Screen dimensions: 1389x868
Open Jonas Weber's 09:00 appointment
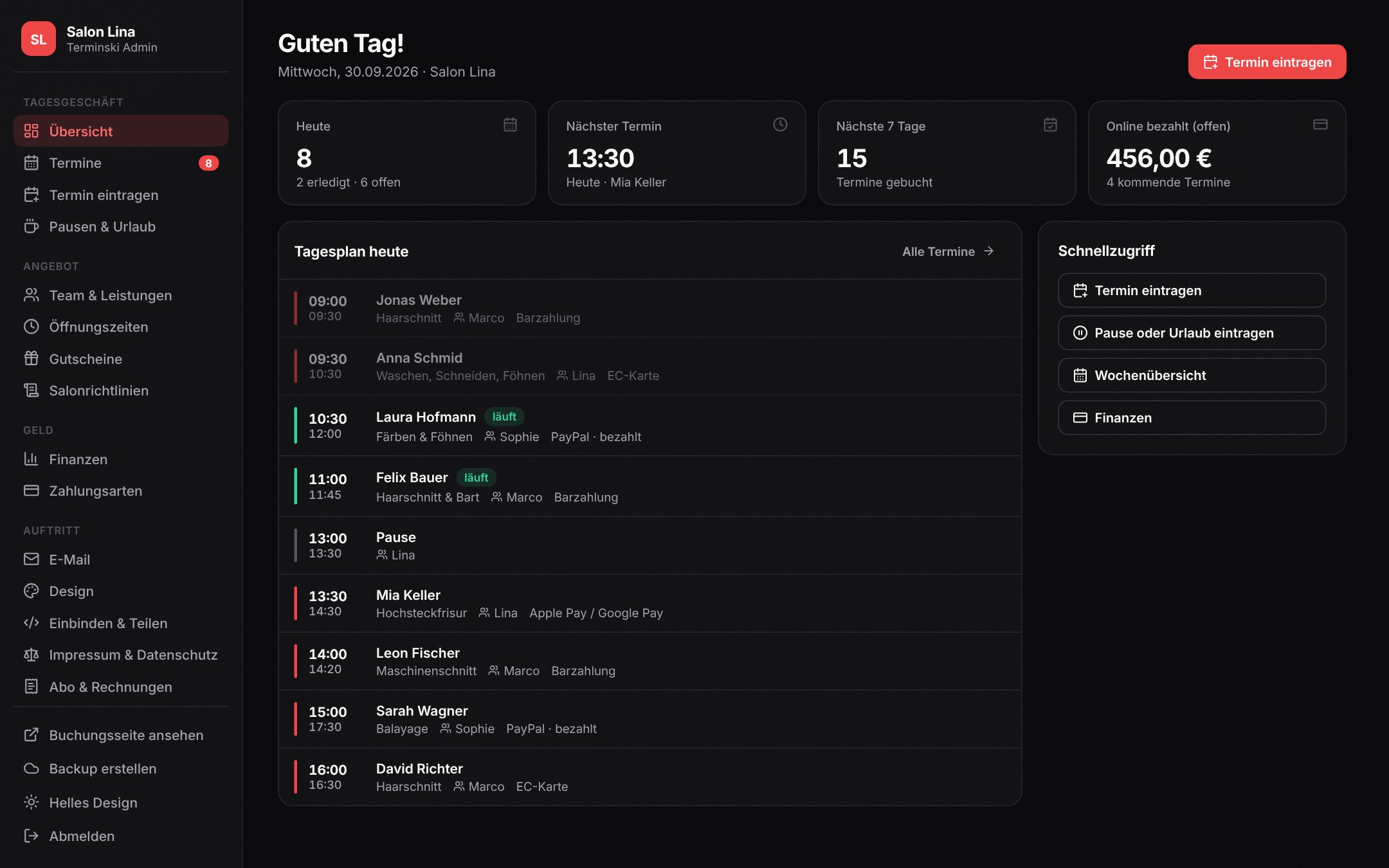tap(649, 308)
